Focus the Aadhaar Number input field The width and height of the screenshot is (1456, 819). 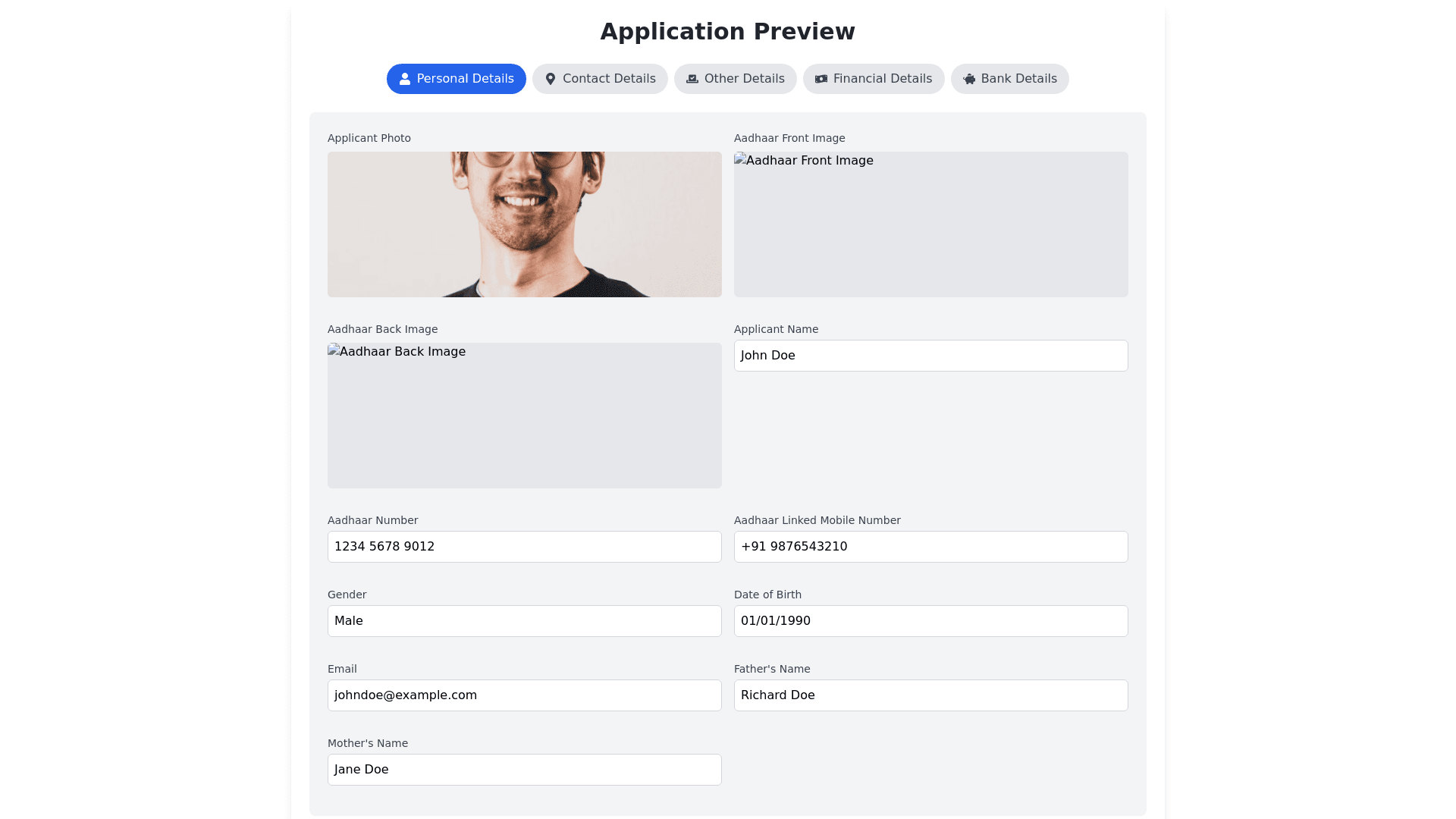pyautogui.click(x=524, y=547)
